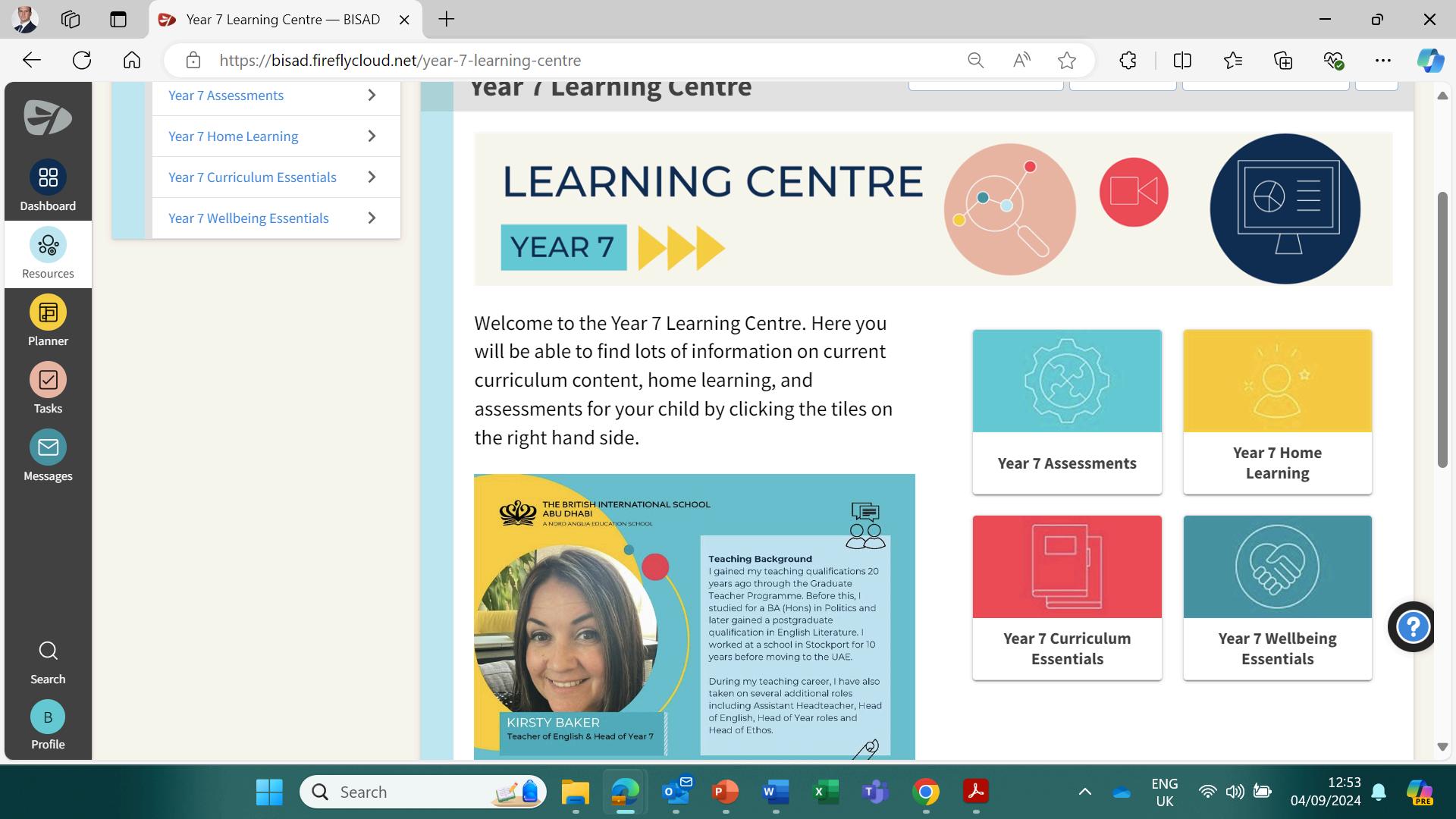1456x819 pixels.
Task: Open Microsoft Teams from the taskbar
Action: pos(875,792)
